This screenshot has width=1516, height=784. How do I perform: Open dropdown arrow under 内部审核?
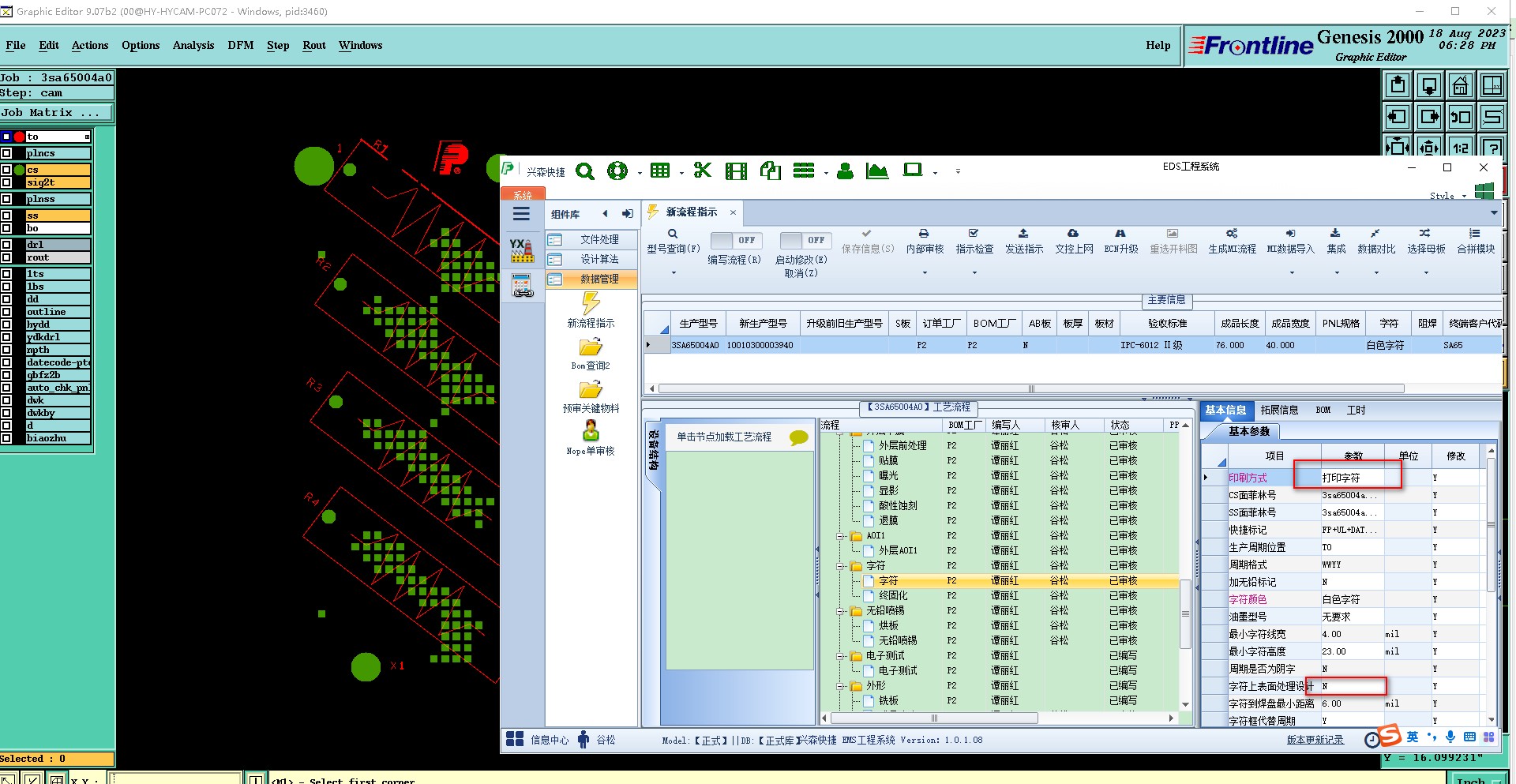tap(925, 273)
